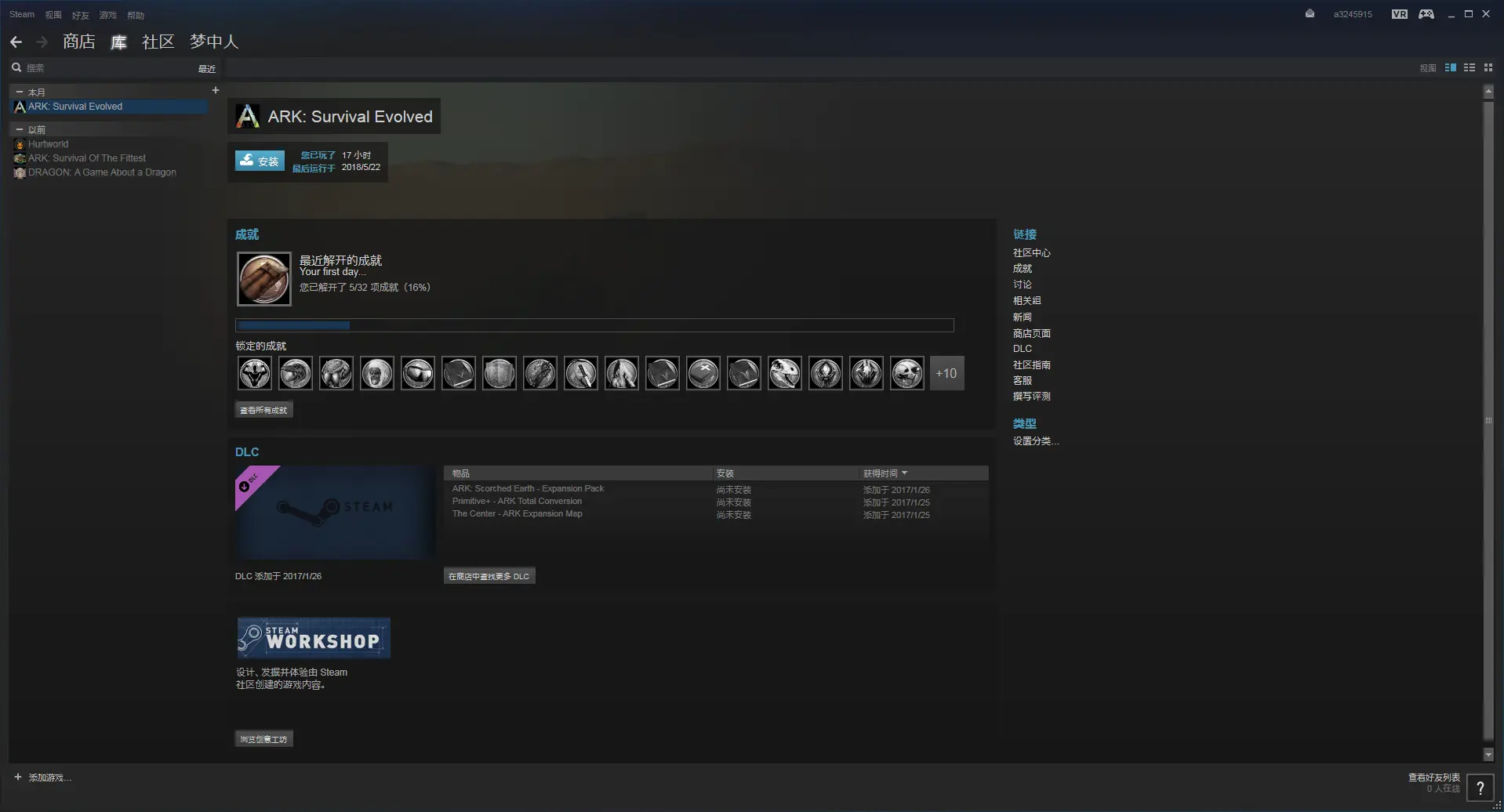Viewport: 1504px width, 812px height.
Task: Click the DLC Steam placeholder image
Action: tap(335, 513)
